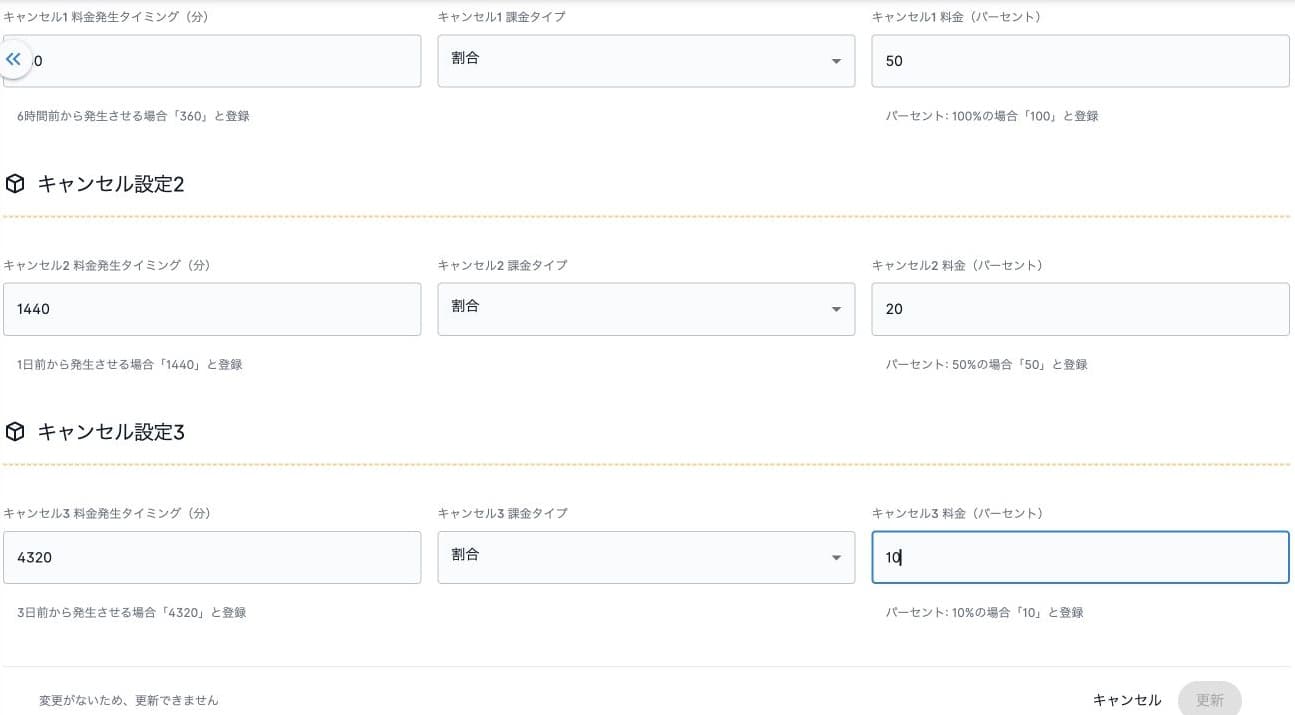Click label キャンセル3 料金（パーセント）

[958, 513]
